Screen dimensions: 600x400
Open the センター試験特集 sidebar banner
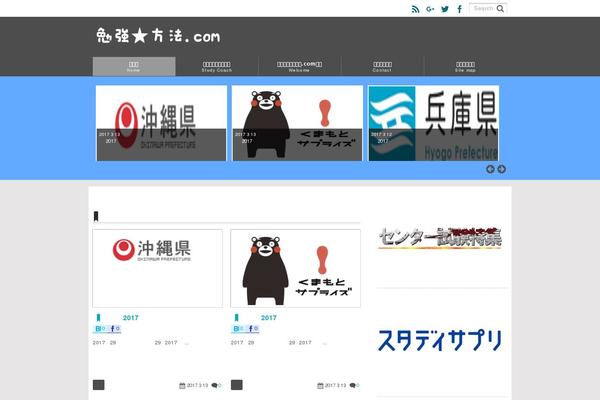click(x=440, y=238)
